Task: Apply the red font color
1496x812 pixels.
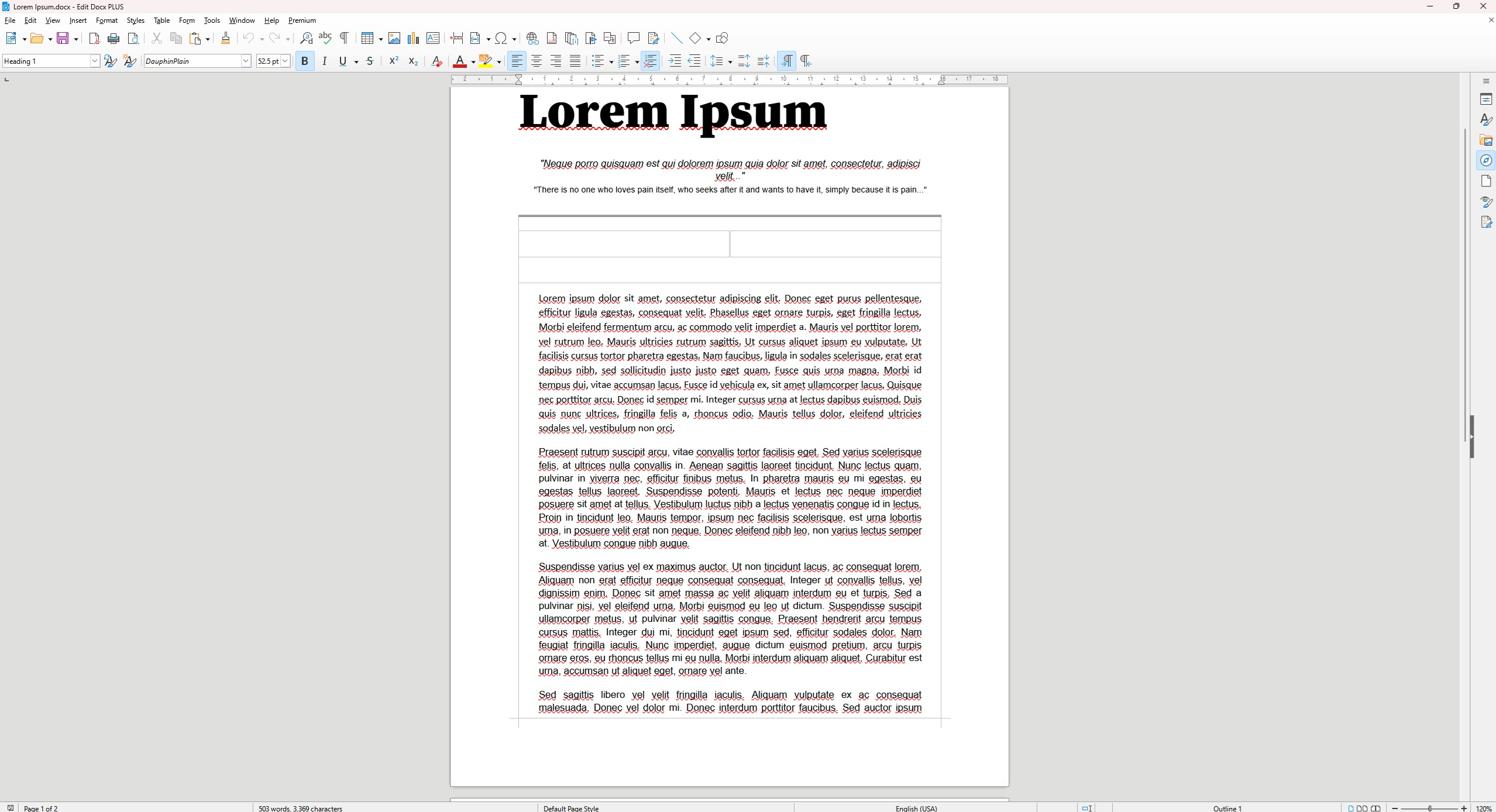Action: pos(460,61)
